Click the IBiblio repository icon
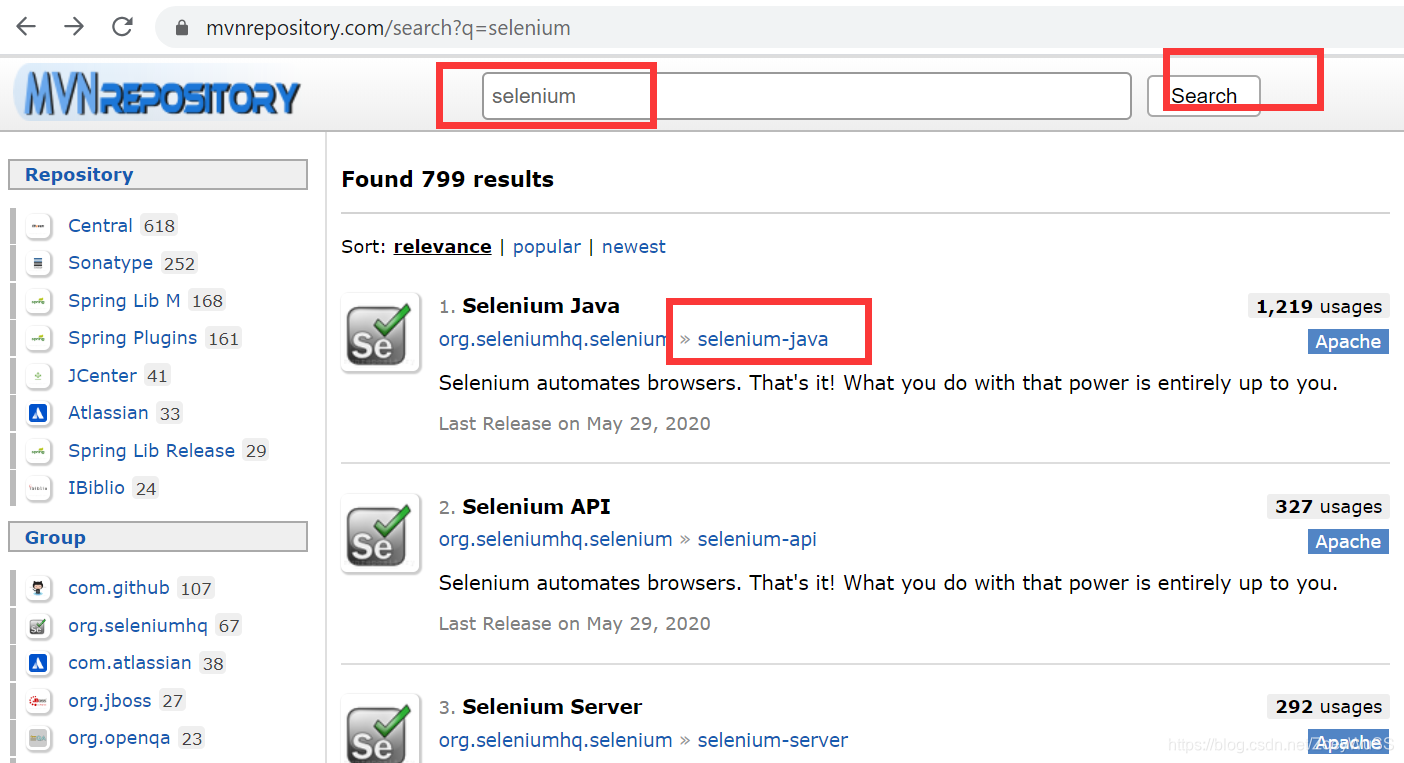The width and height of the screenshot is (1404, 763). click(39, 488)
